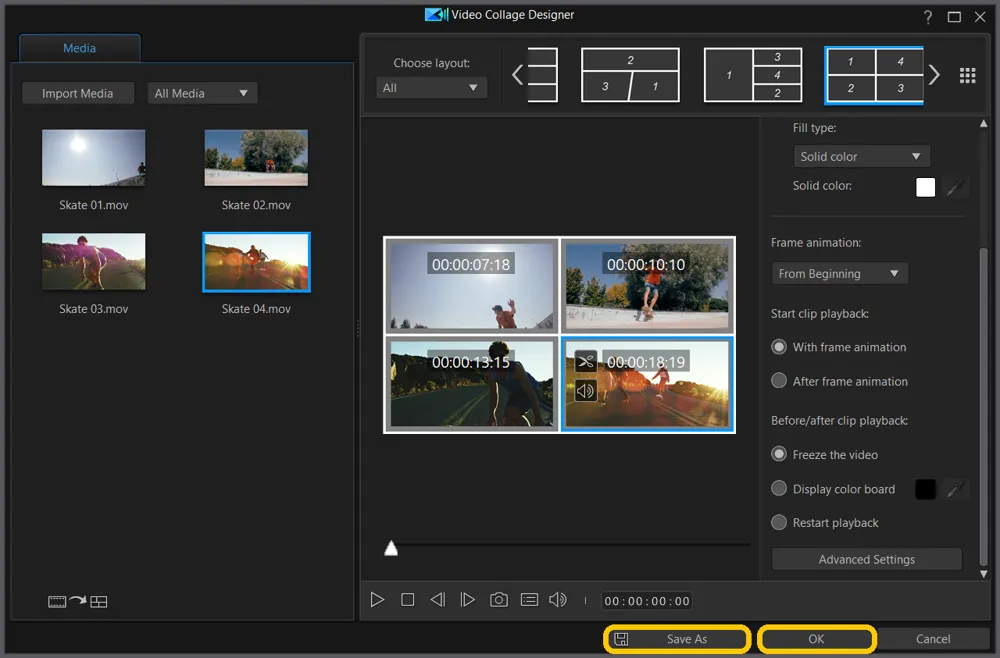
Task: Open the Fill type Solid color dropdown
Action: click(x=860, y=156)
